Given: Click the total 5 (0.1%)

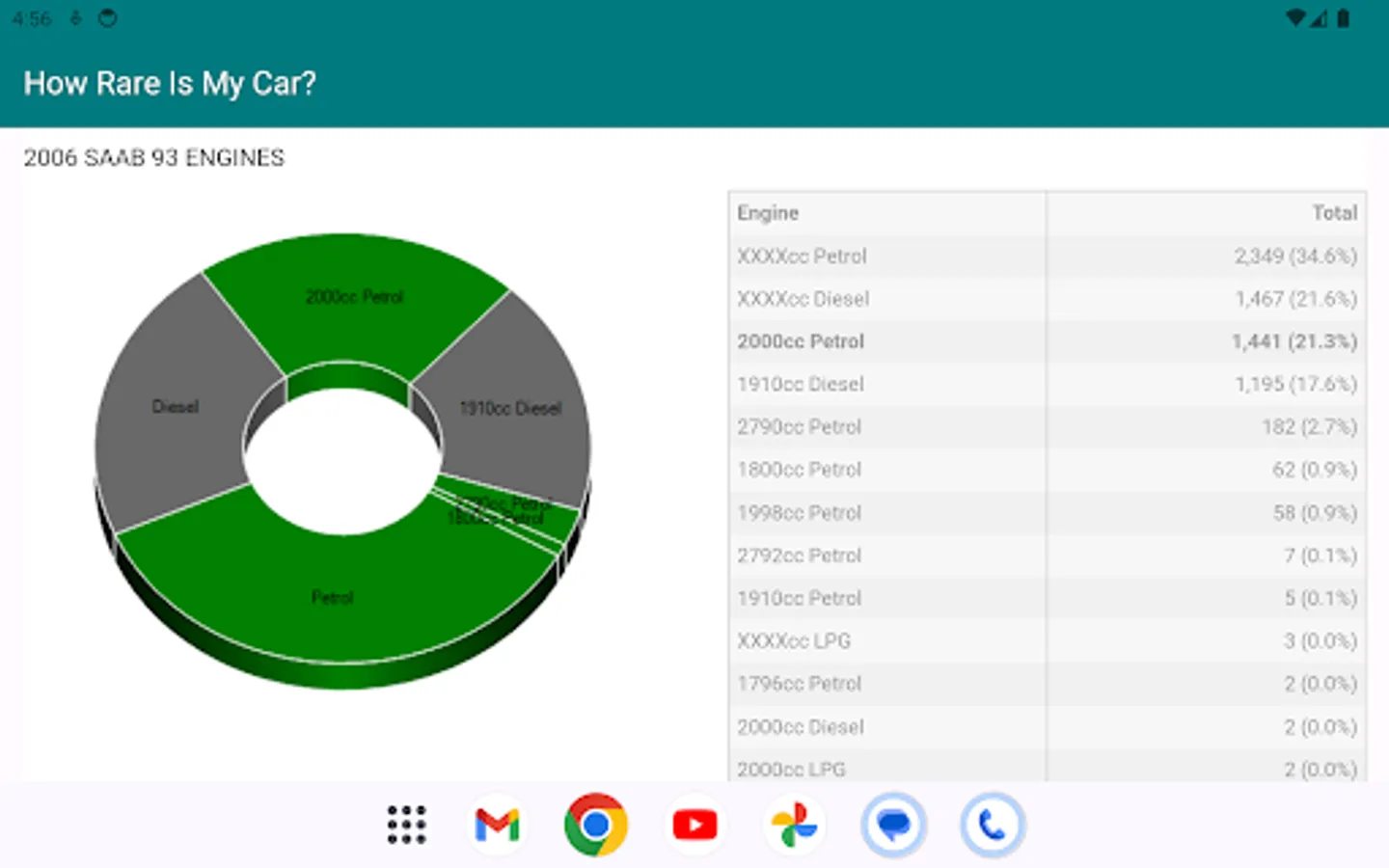Looking at the screenshot, I should 1321,598.
